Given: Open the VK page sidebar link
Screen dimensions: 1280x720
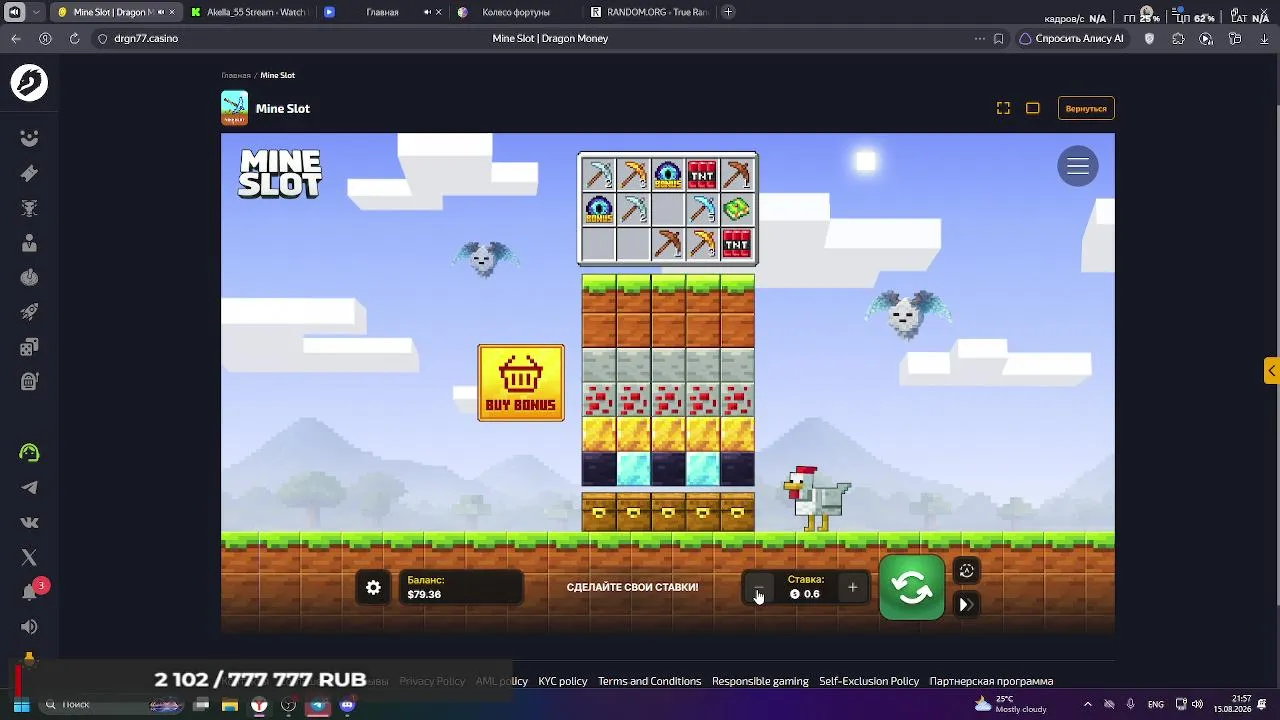Looking at the screenshot, I should coord(29,522).
